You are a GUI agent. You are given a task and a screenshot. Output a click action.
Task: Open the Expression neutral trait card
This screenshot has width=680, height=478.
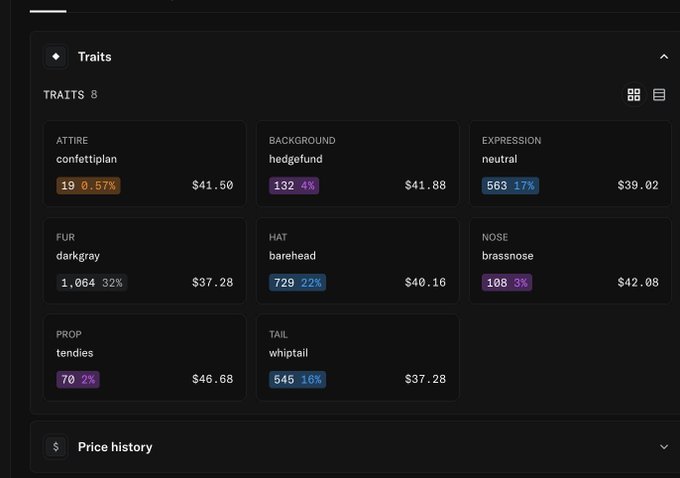coord(570,164)
